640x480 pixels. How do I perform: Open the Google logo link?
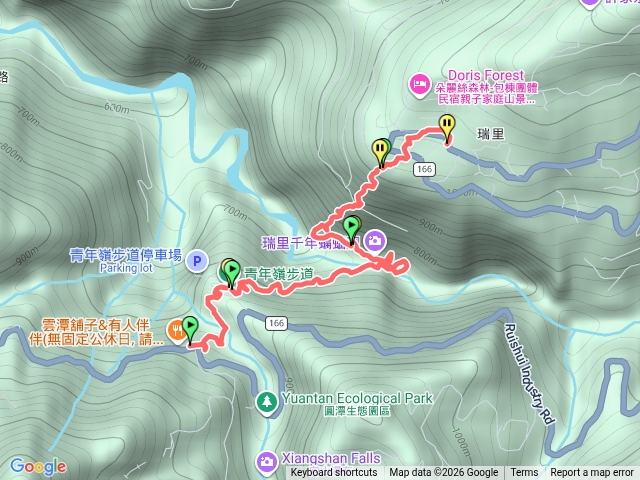38,466
